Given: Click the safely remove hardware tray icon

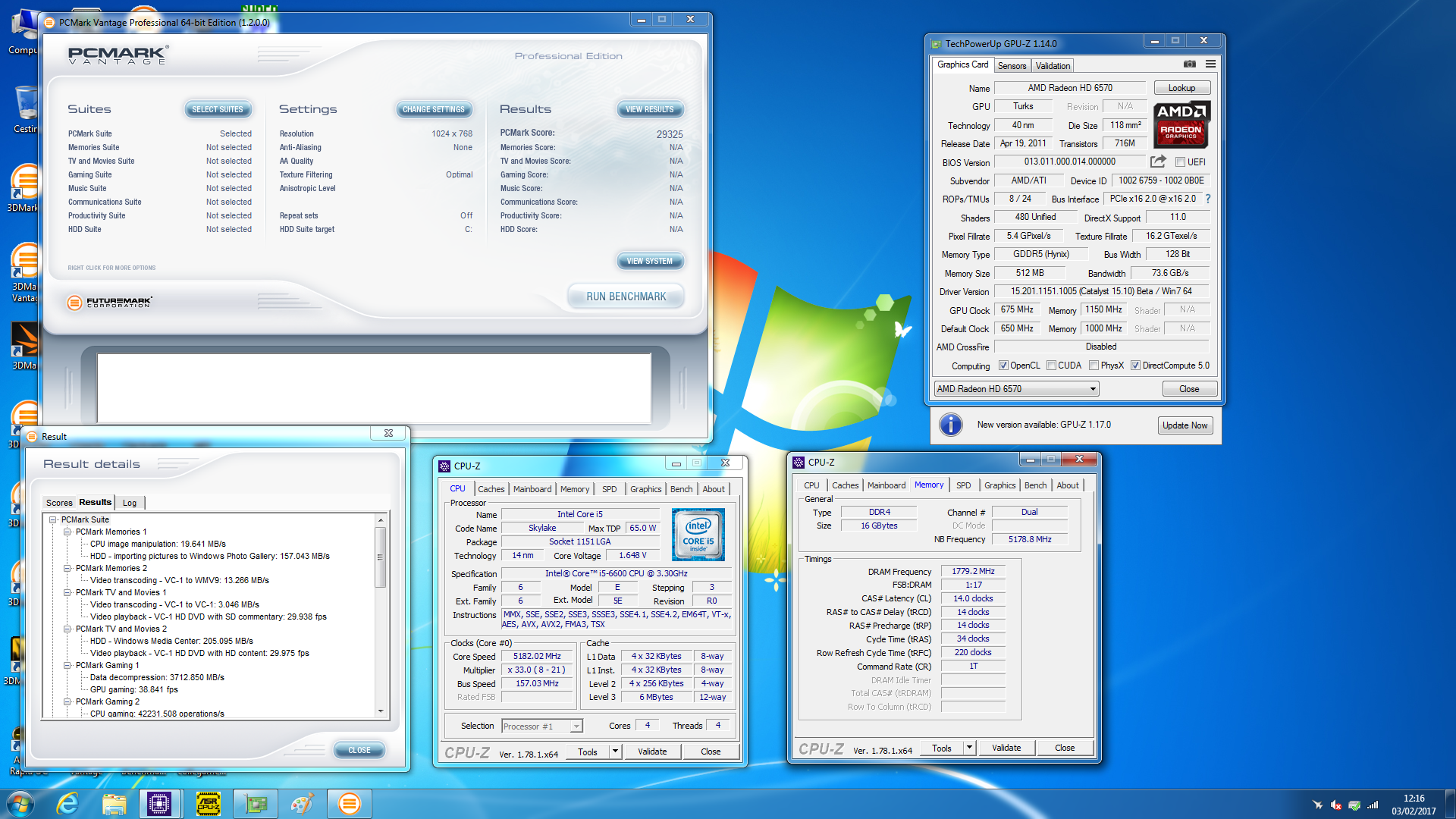Looking at the screenshot, I should 1354,805.
